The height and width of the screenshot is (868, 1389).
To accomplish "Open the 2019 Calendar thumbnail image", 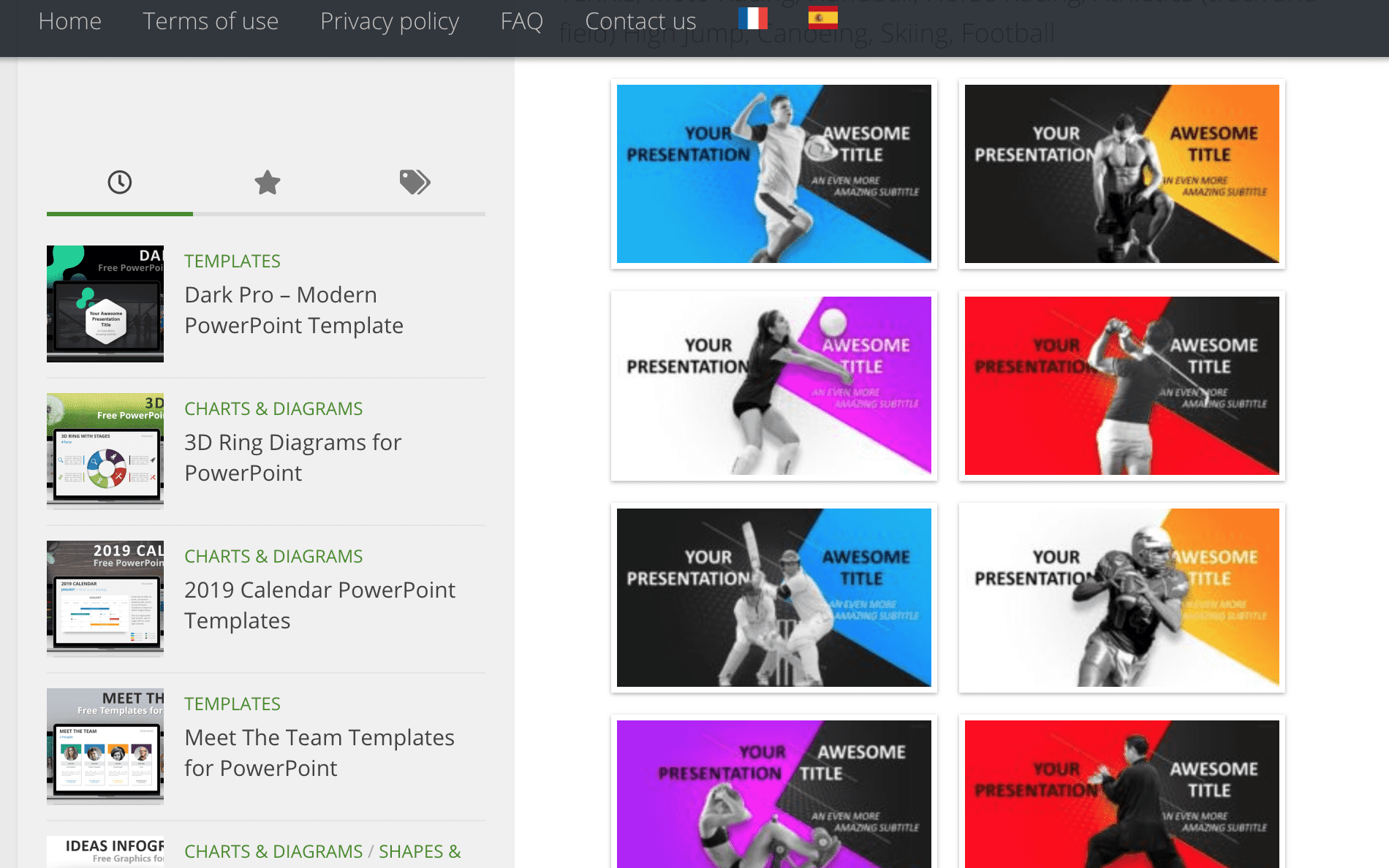I will click(x=105, y=598).
